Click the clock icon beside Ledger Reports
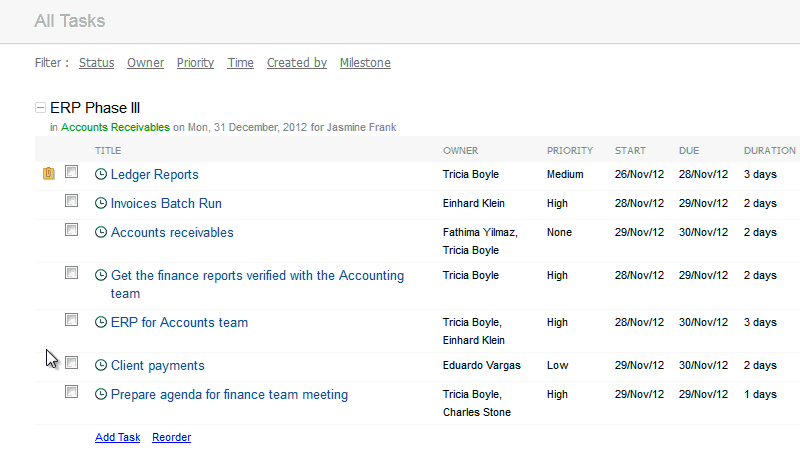Screen dimensions: 800x450 point(101,175)
